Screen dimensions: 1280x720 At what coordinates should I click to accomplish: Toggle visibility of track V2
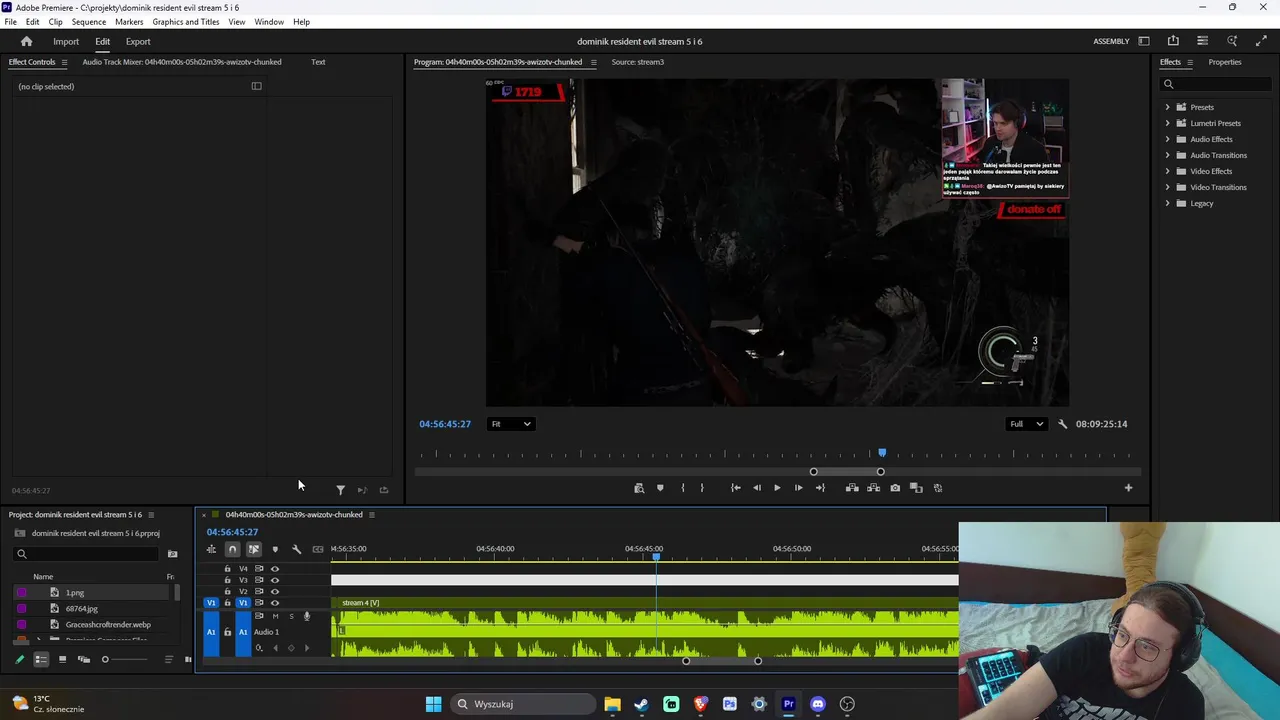(x=275, y=592)
